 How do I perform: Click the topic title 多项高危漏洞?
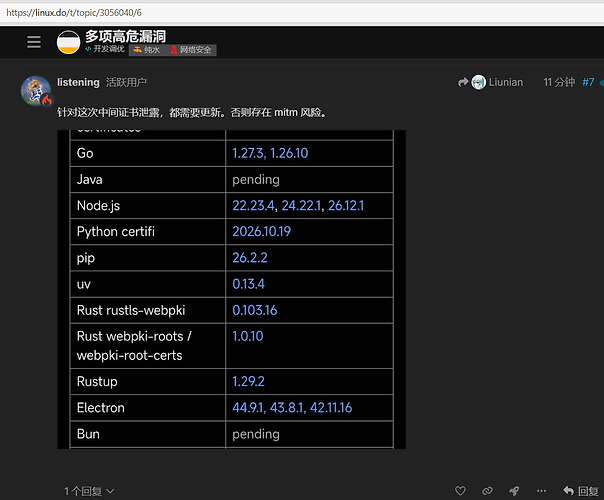(126, 36)
